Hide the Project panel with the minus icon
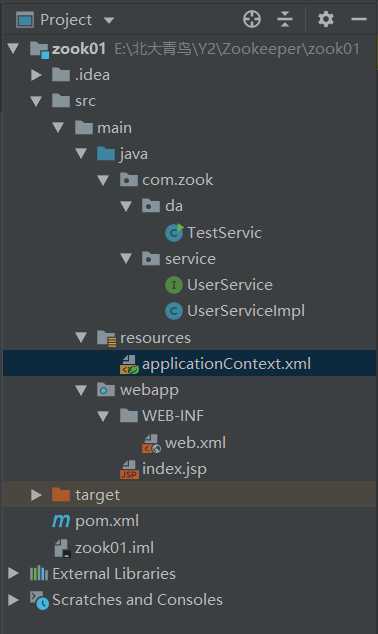The width and height of the screenshot is (378, 634). click(x=359, y=19)
